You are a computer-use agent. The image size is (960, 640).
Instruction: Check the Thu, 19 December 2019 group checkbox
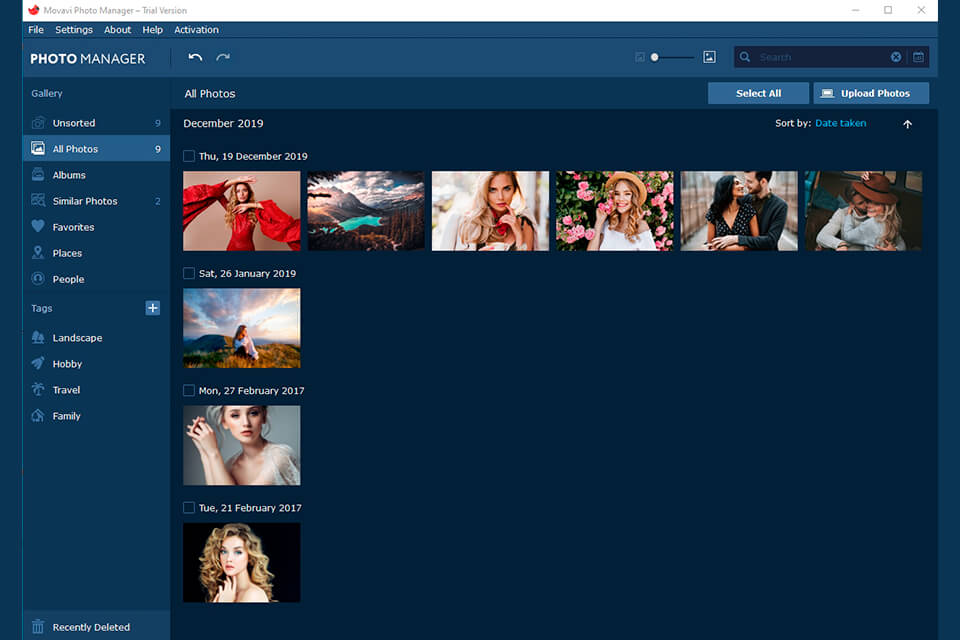pos(188,156)
